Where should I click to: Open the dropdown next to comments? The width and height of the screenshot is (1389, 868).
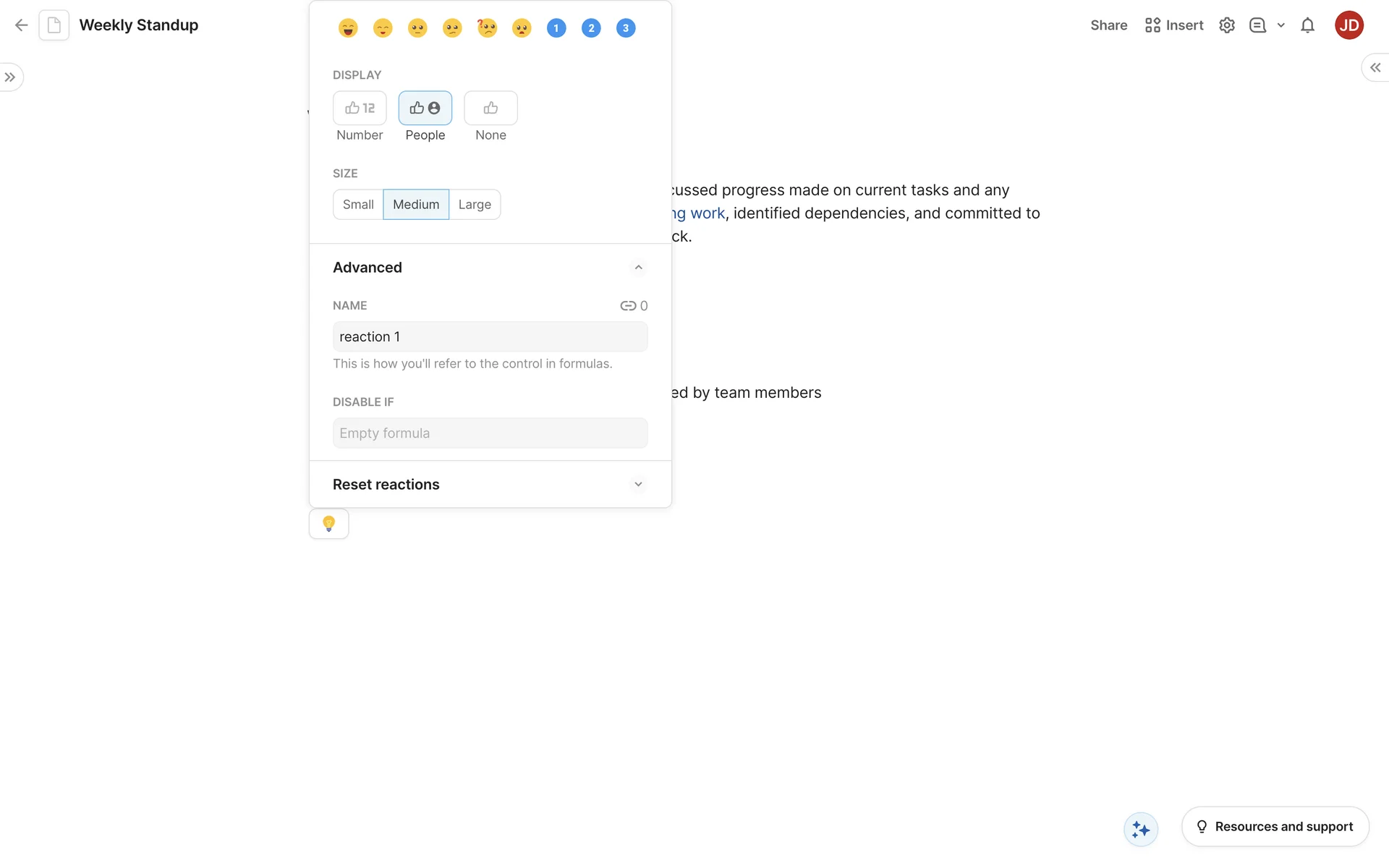pos(1280,25)
